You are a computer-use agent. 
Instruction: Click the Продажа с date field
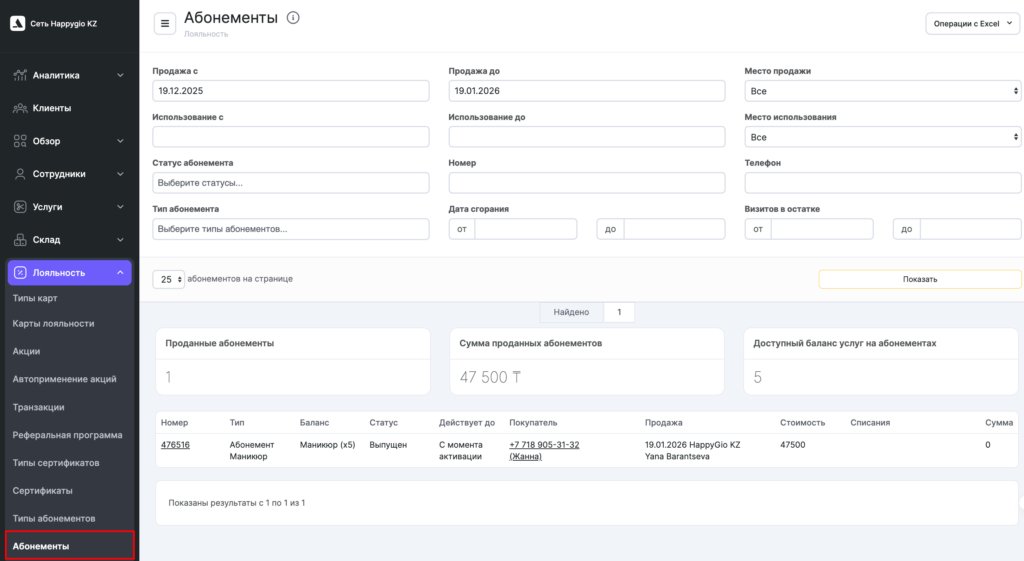290,91
